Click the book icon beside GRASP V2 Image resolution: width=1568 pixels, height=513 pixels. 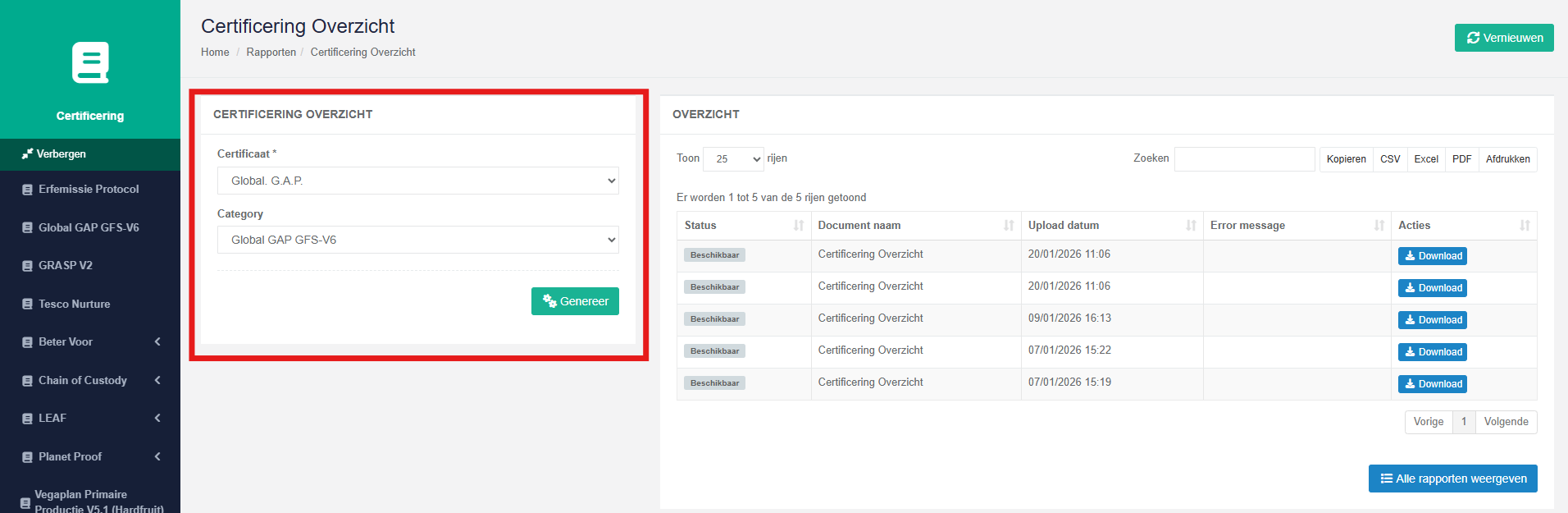(x=27, y=266)
